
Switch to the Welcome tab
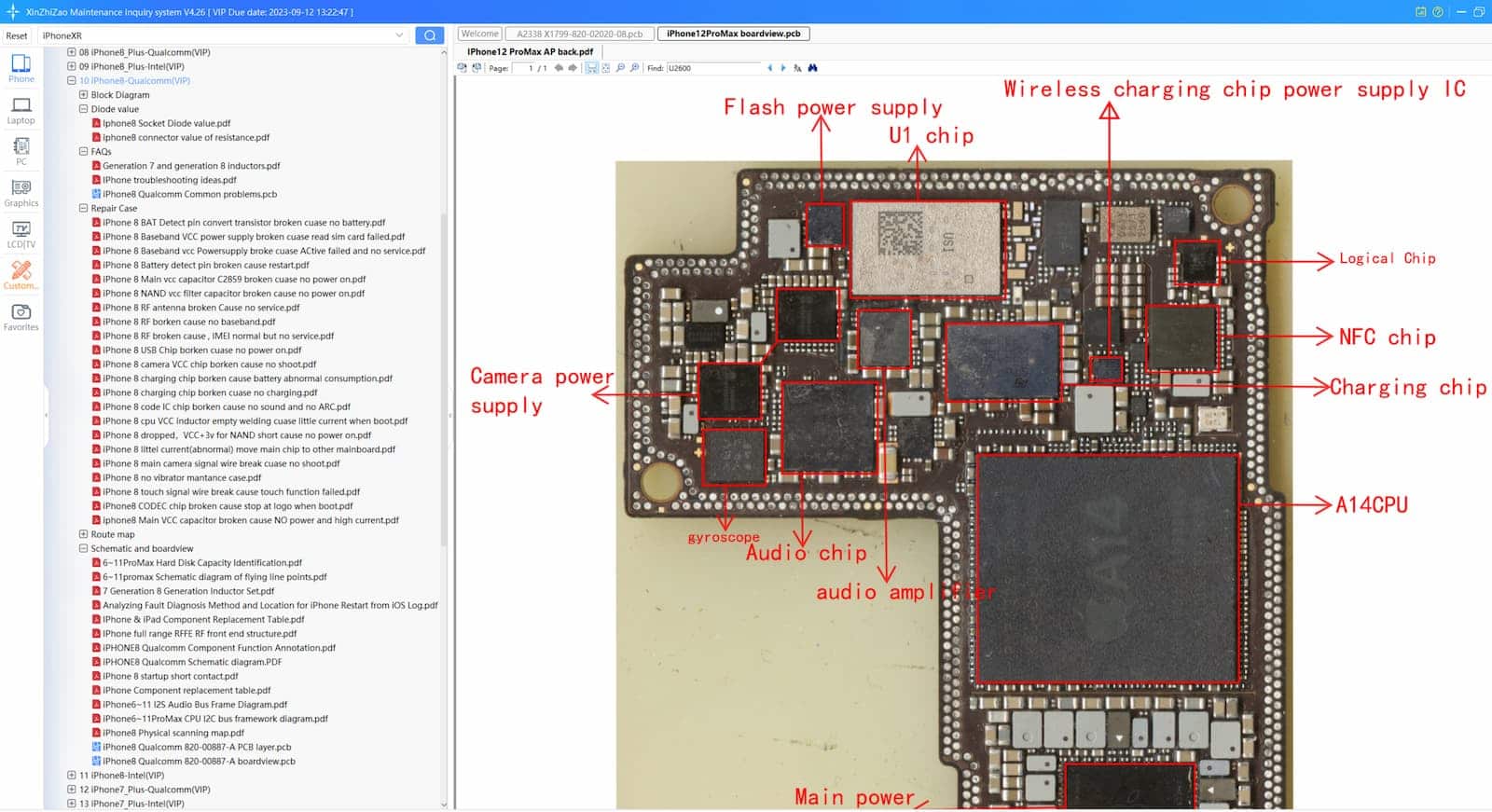pyautogui.click(x=480, y=34)
